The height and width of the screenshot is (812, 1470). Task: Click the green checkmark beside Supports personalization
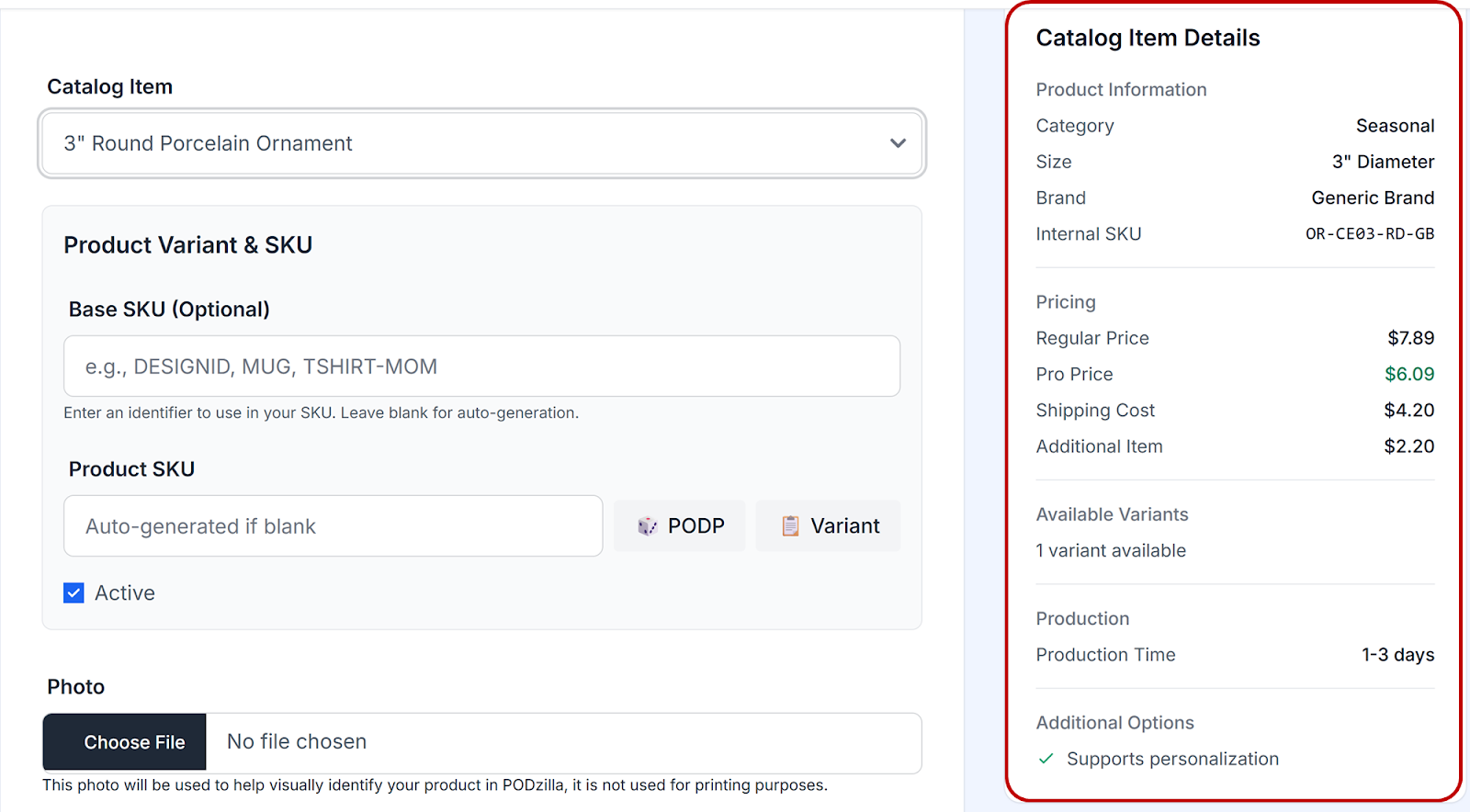tap(1046, 759)
